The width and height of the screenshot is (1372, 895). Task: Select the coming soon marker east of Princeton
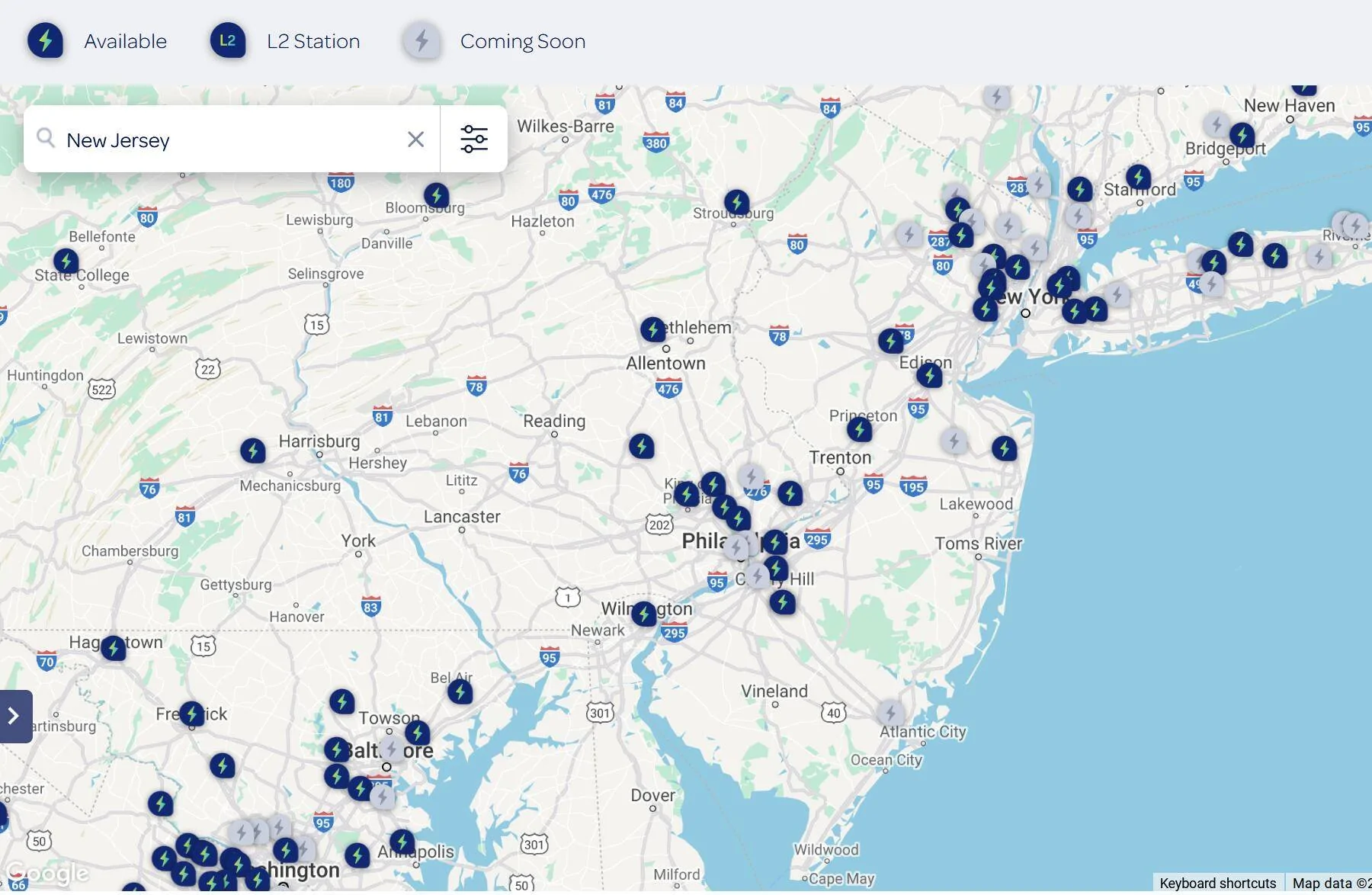[954, 441]
